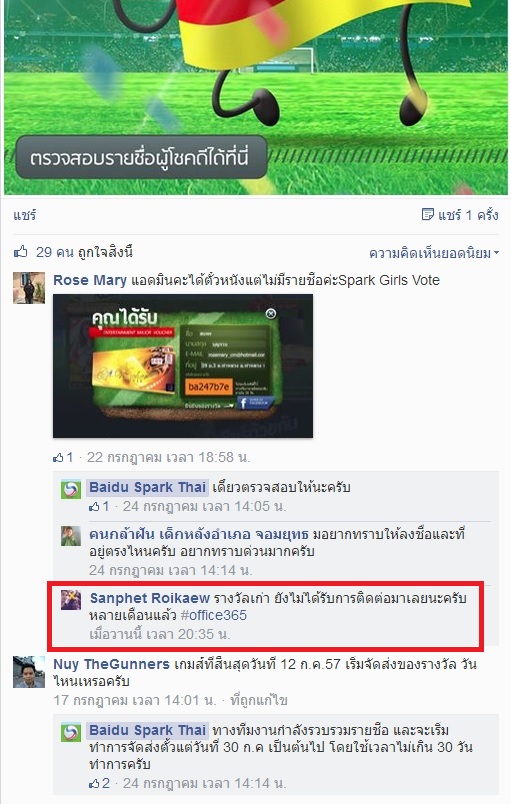Open Rose Mary's profile name link
This screenshot has height=804, width=511.
(90, 280)
